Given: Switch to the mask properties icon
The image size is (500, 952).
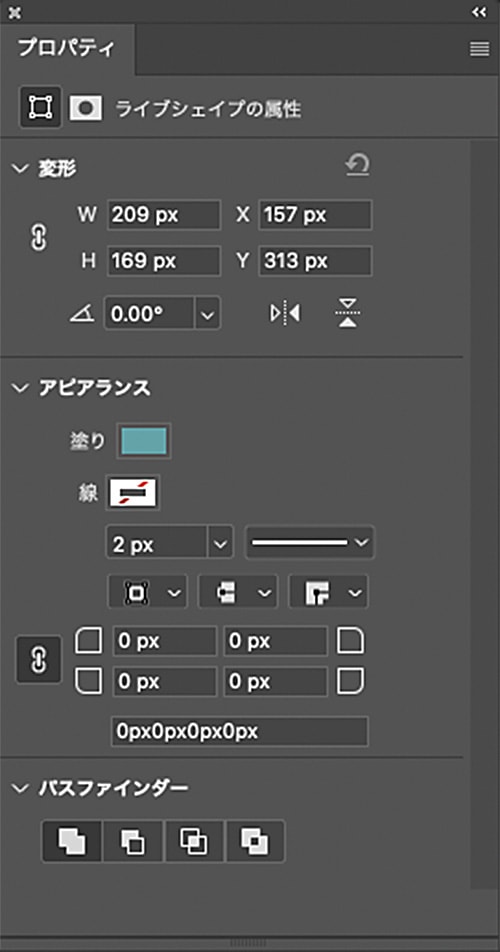Looking at the screenshot, I should (x=85, y=107).
